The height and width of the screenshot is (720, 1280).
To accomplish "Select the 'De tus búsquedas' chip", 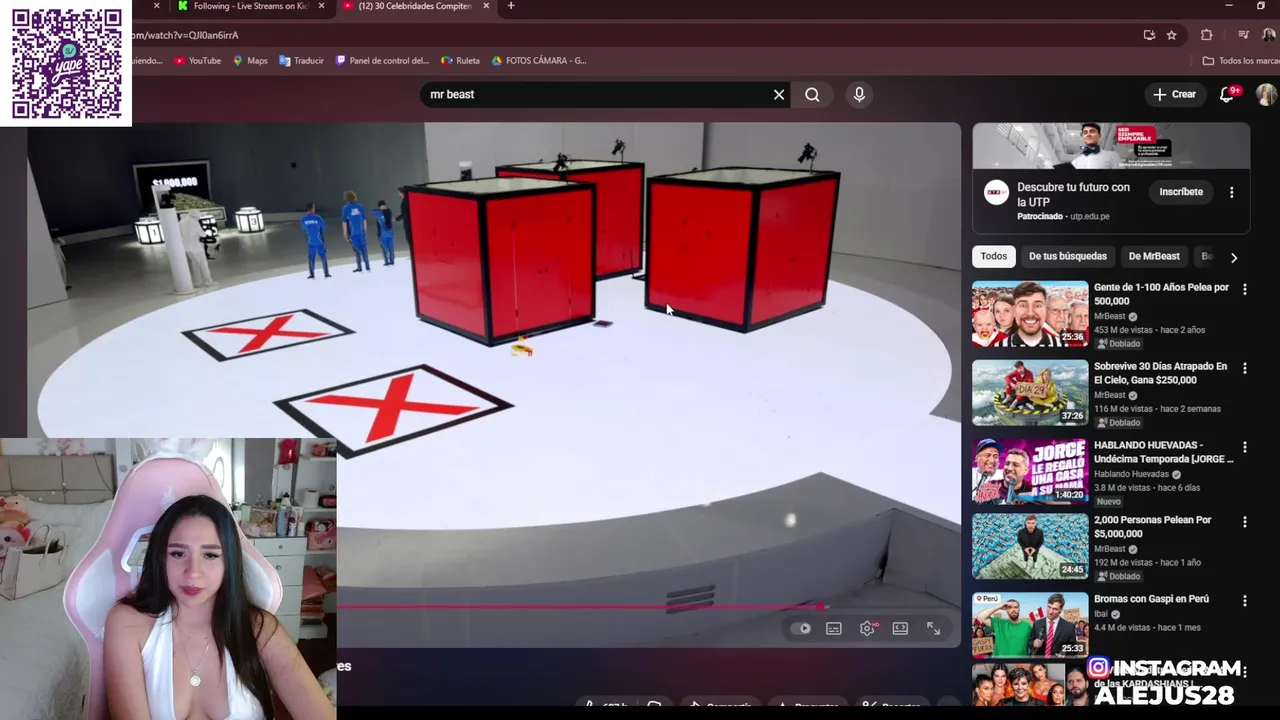I will pyautogui.click(x=1068, y=256).
